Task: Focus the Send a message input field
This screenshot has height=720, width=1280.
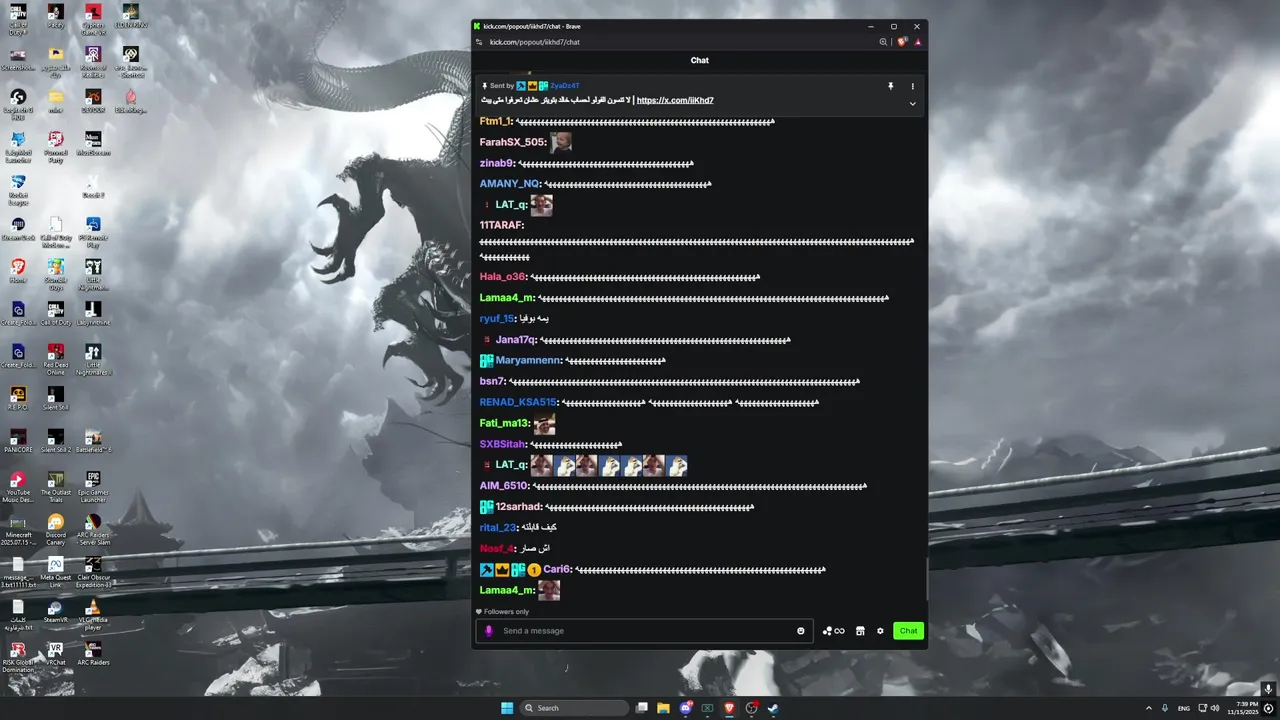Action: click(x=645, y=631)
